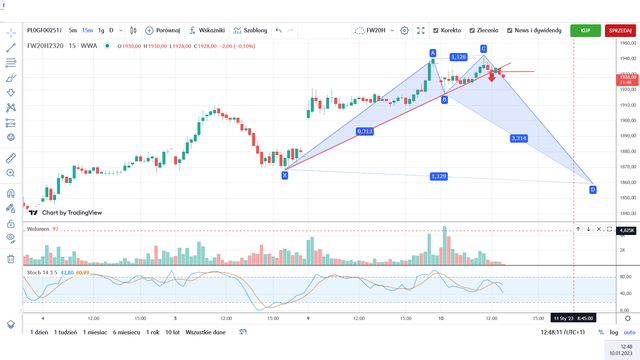Click the pattern point X label
This screenshot has width=640, height=360.
[284, 176]
